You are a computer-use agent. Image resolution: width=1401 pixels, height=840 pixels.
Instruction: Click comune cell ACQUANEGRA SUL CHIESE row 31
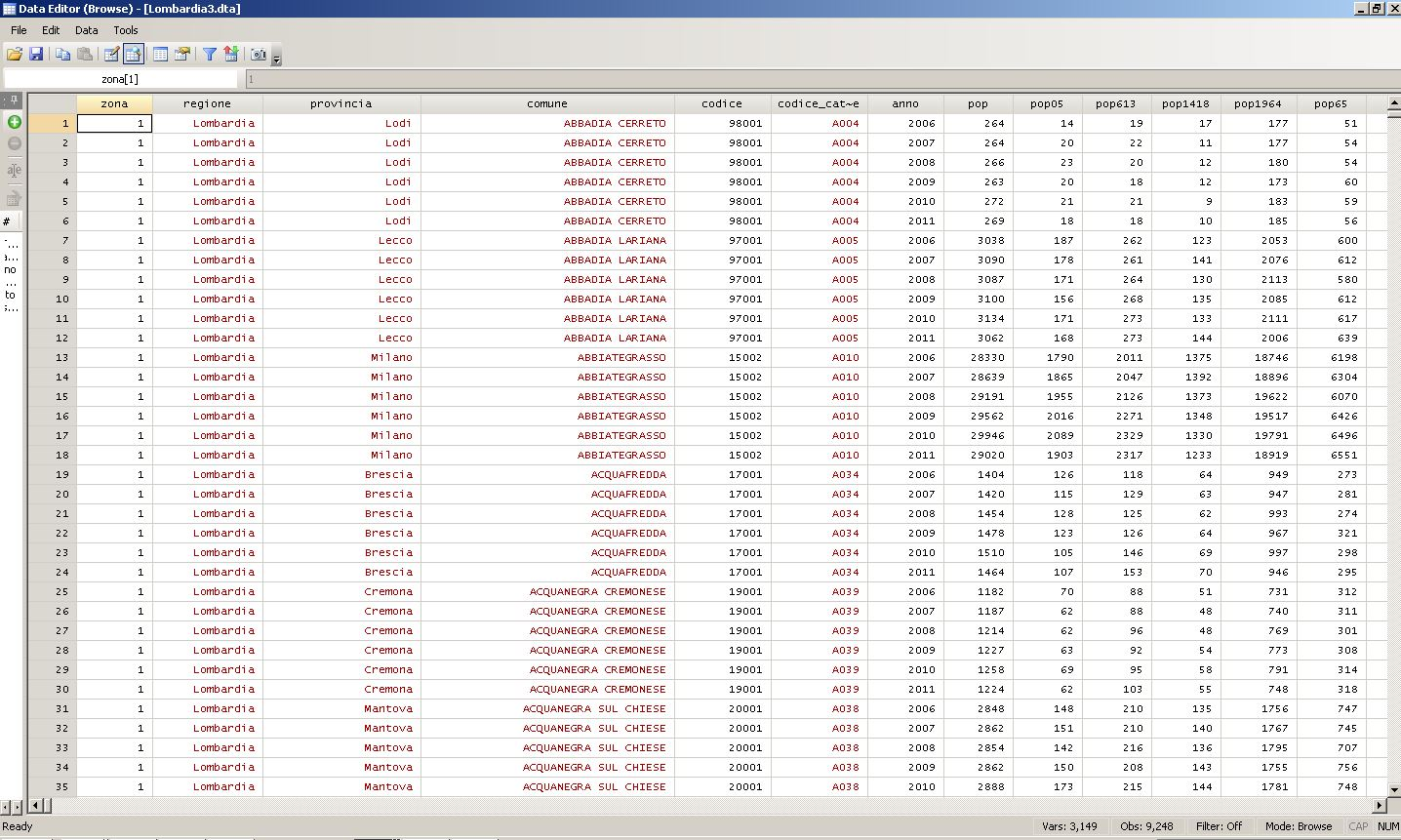pos(547,708)
